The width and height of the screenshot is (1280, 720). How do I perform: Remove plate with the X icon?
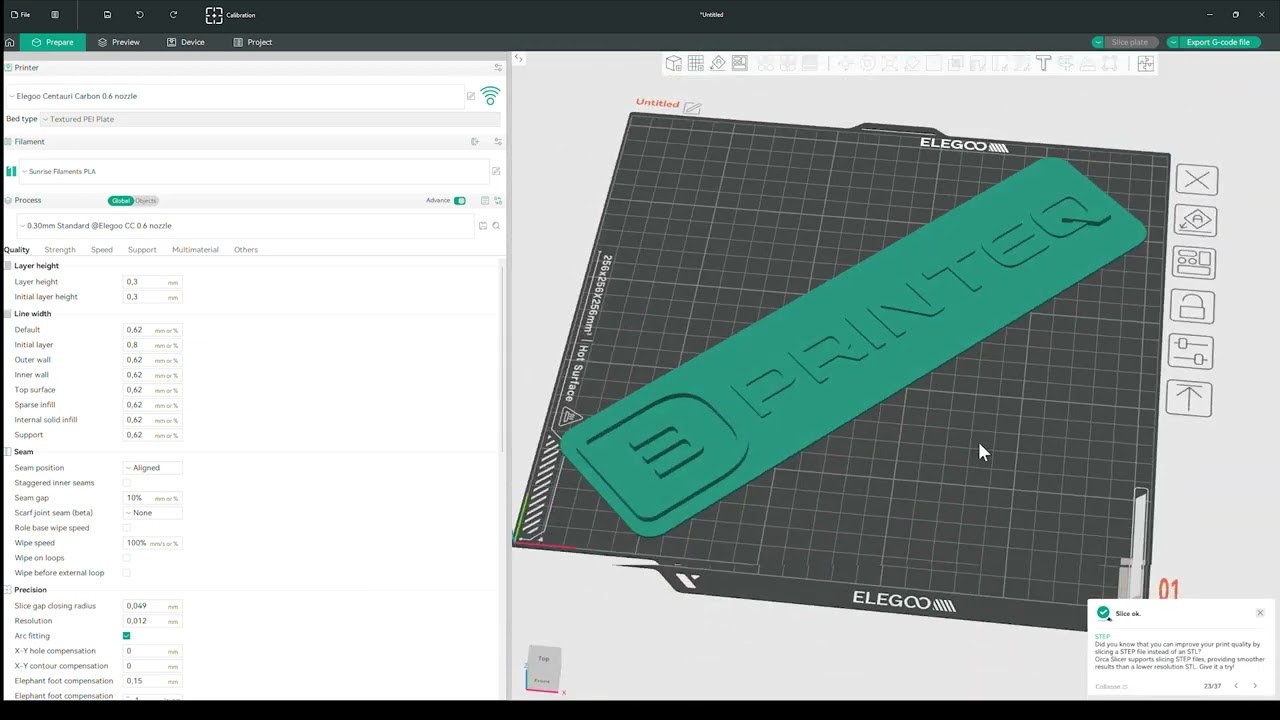[1197, 180]
